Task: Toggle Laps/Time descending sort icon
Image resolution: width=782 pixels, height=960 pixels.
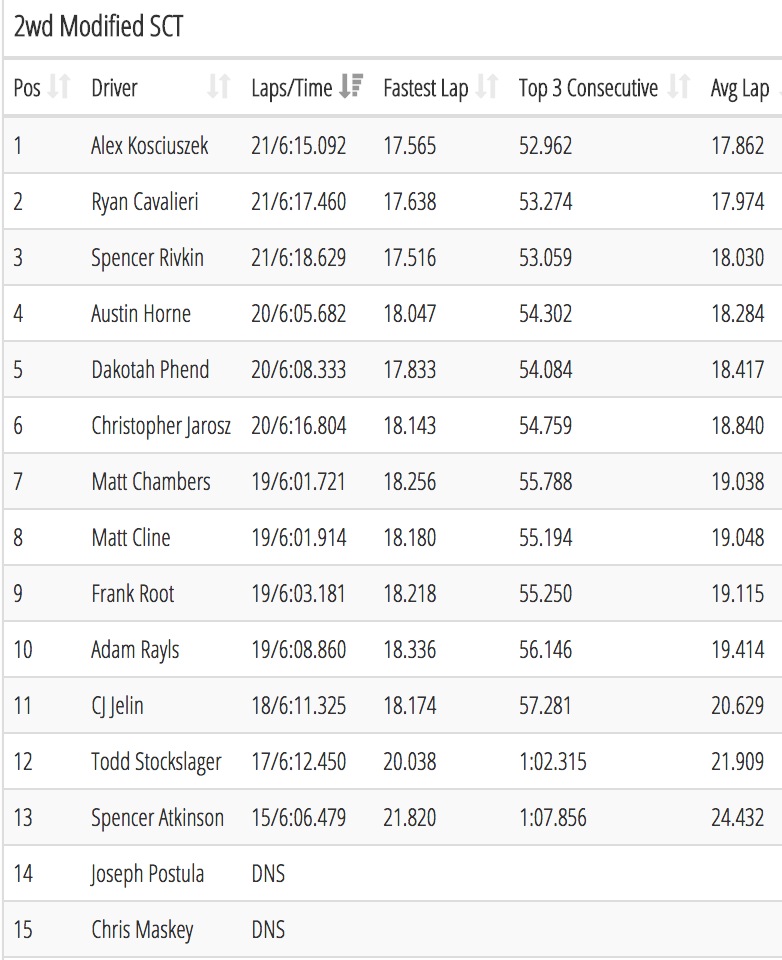Action: 351,87
